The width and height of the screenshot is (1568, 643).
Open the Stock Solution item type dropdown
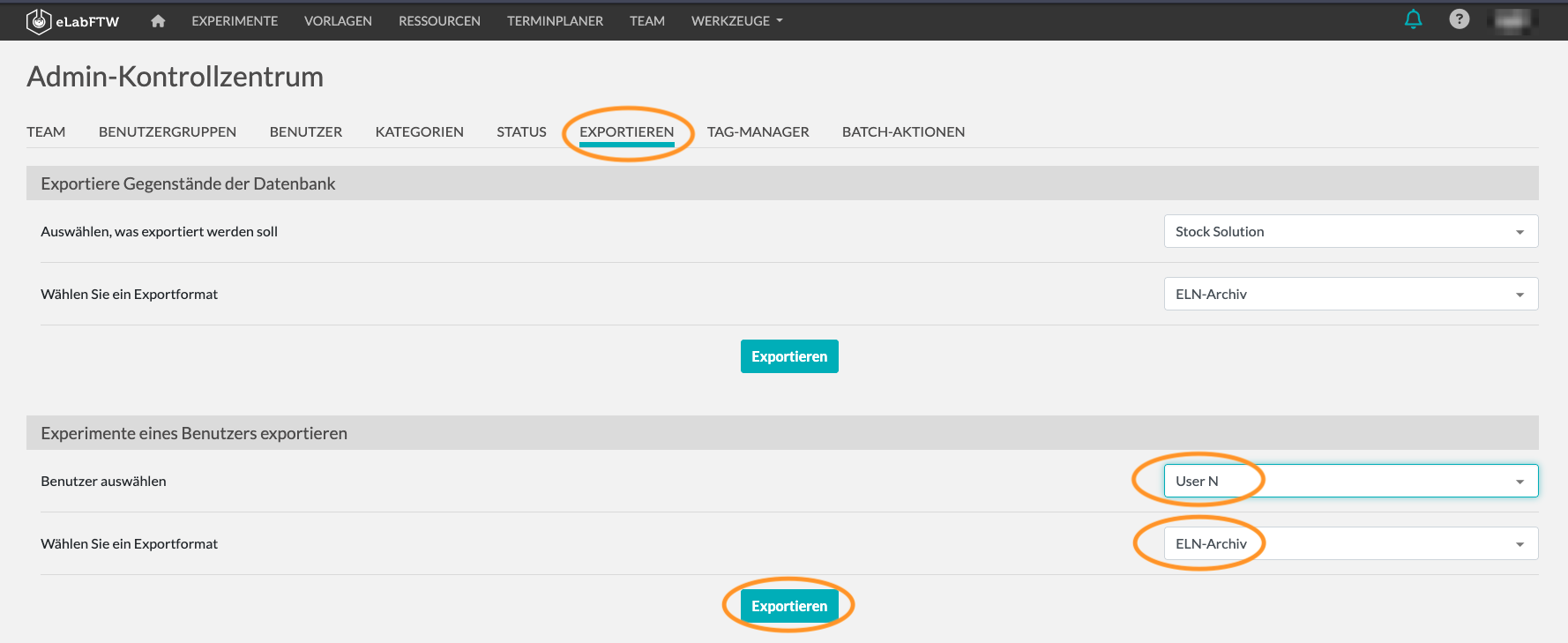click(1350, 232)
